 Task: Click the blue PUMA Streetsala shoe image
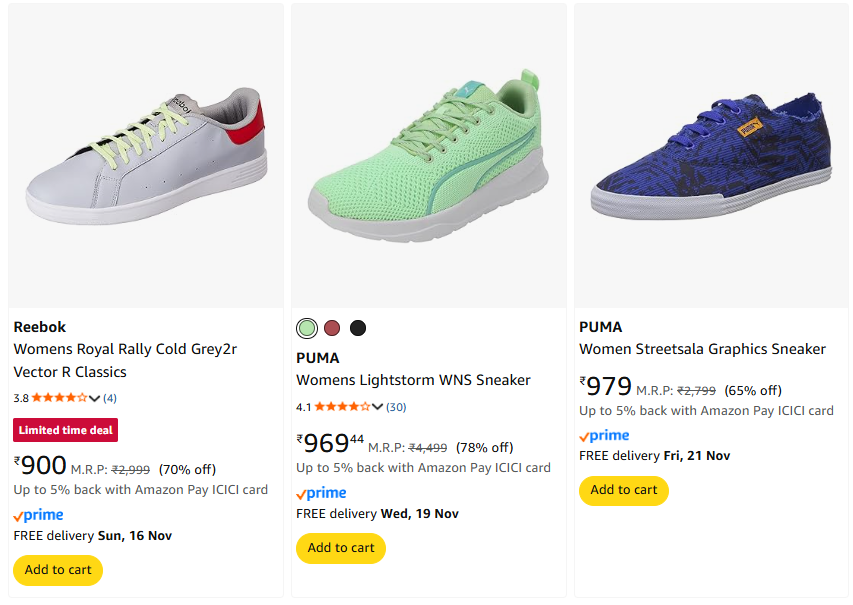711,155
